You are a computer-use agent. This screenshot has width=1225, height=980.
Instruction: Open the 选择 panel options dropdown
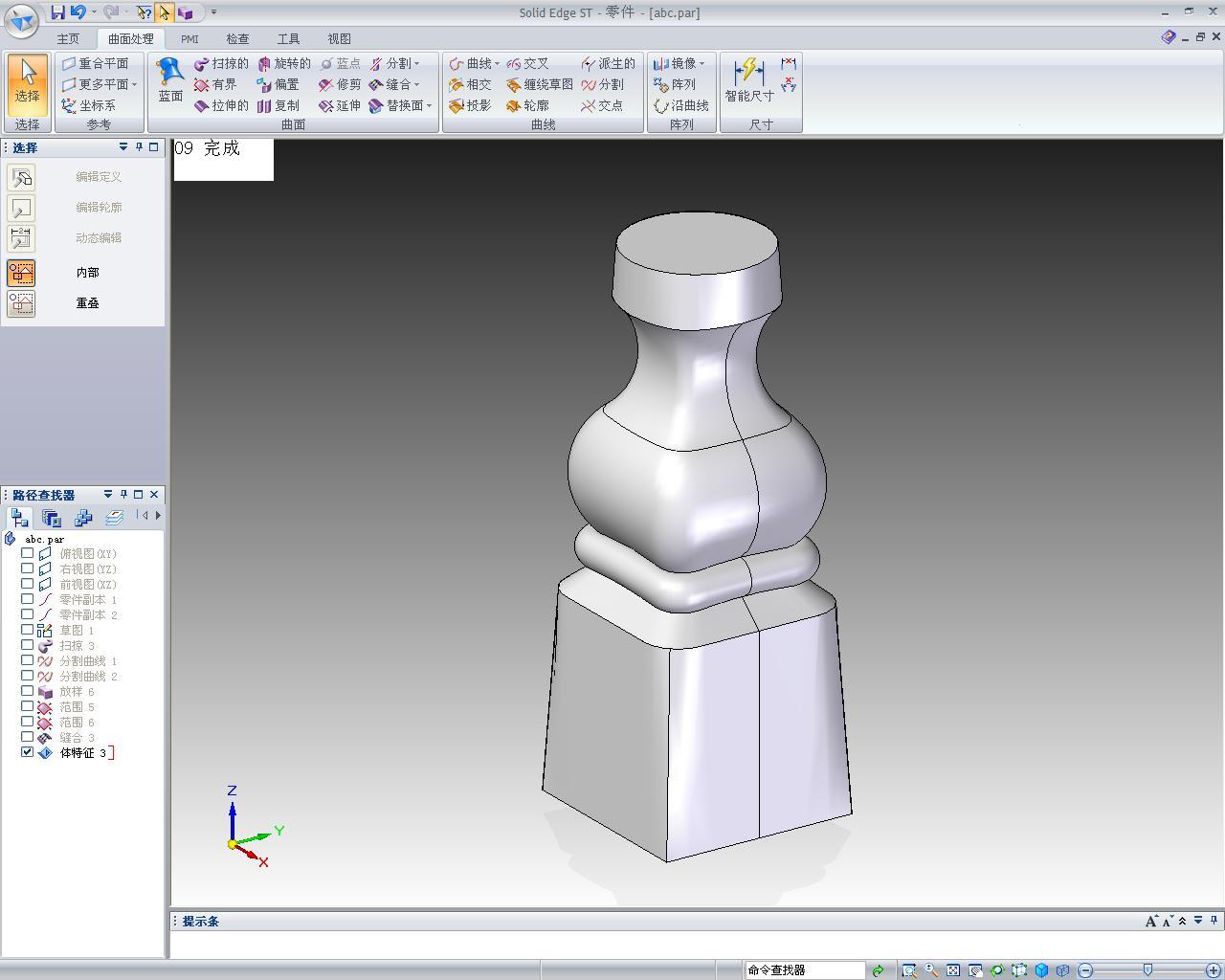(123, 147)
